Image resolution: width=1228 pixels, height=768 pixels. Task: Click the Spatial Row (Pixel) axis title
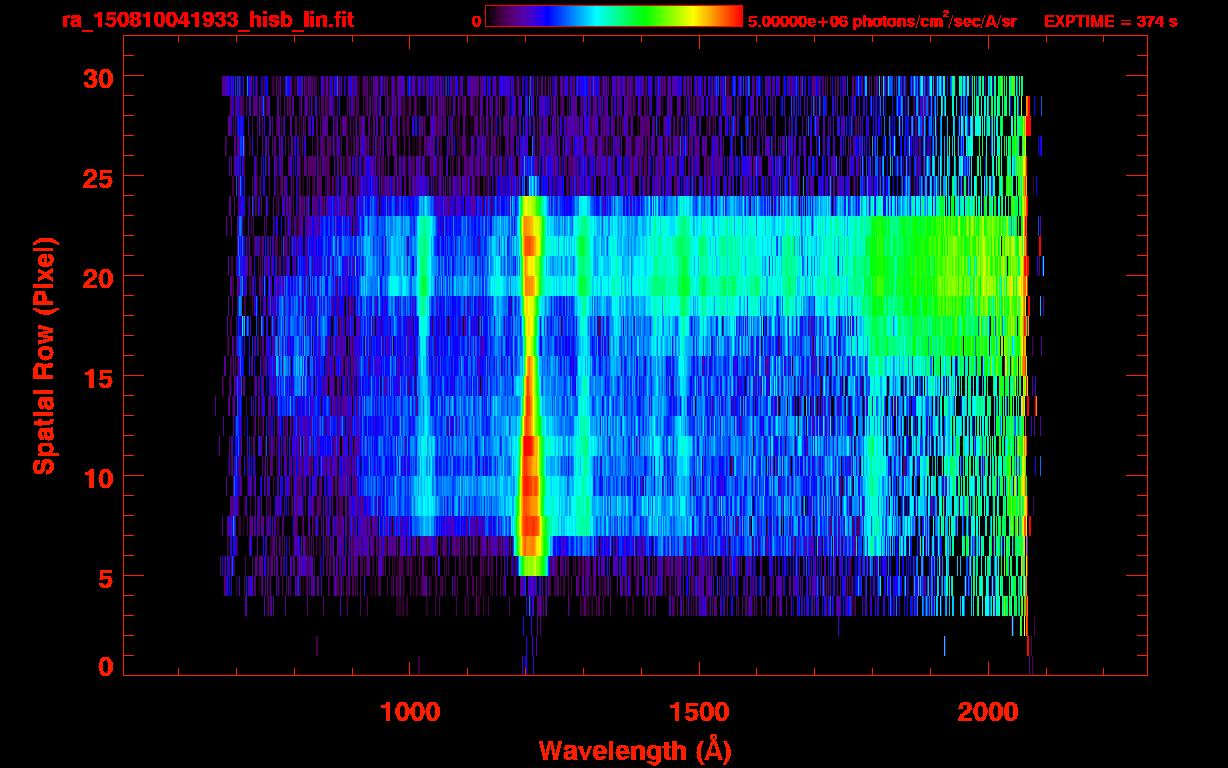point(44,356)
